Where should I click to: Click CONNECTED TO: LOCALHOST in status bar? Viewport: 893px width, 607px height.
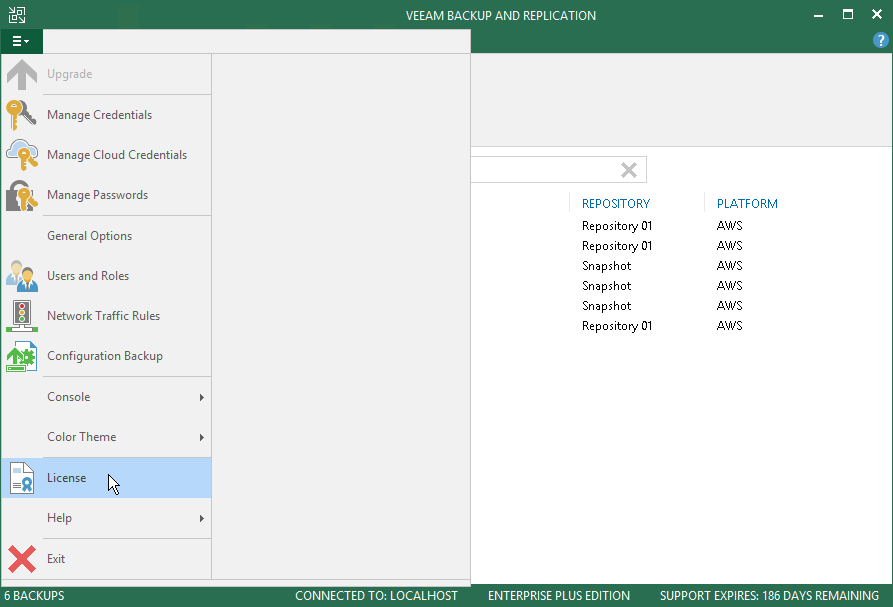point(376,596)
